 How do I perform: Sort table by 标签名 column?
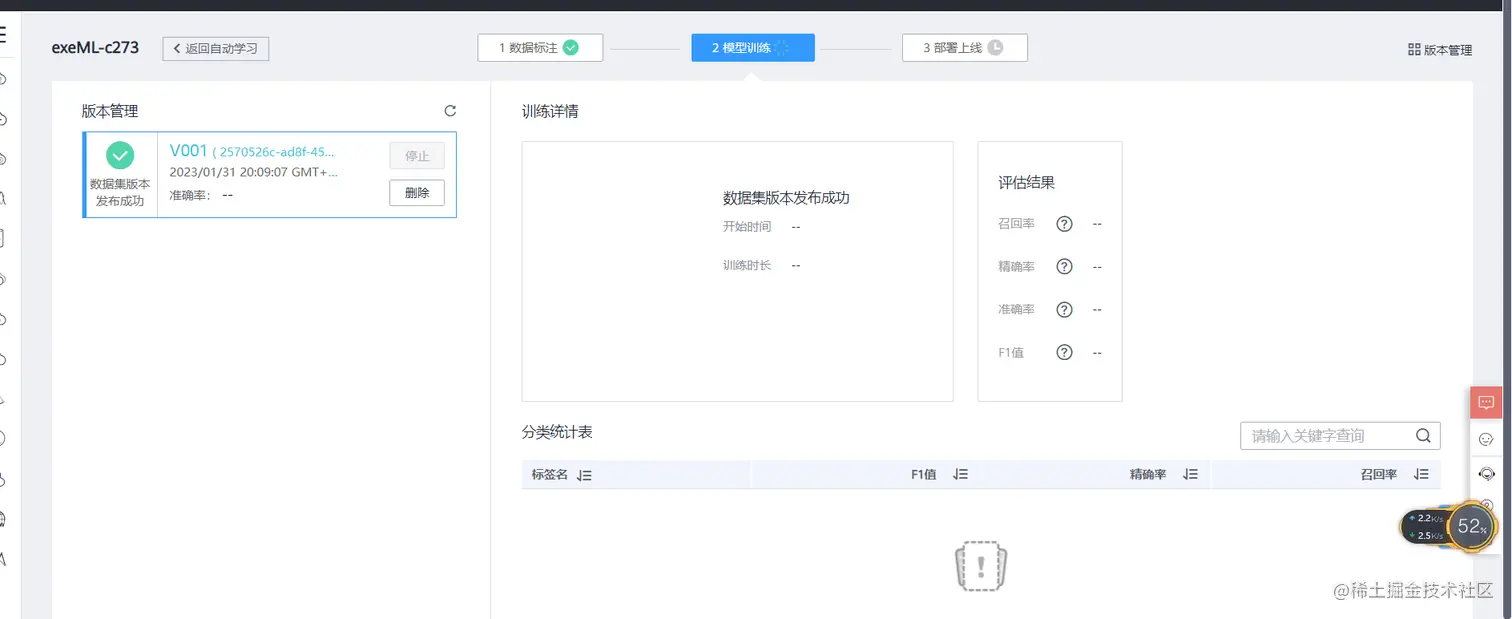[x=585, y=475]
